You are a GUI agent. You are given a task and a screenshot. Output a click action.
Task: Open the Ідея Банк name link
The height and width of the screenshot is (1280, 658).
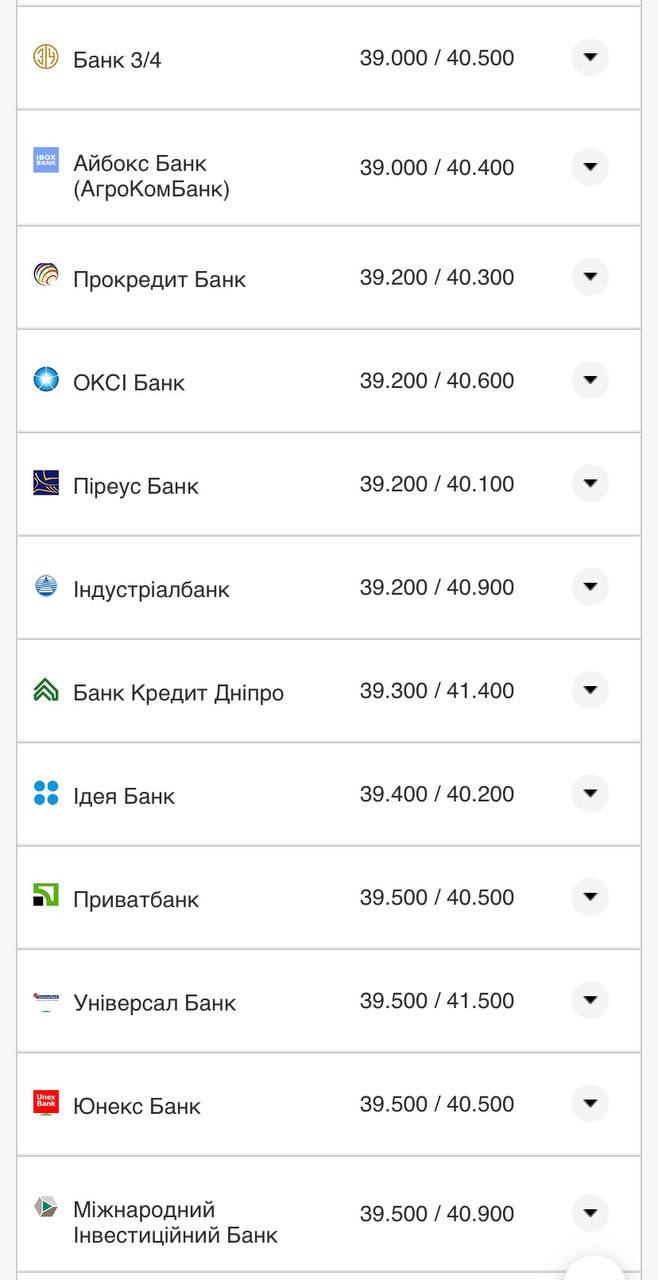pyautogui.click(x=124, y=797)
